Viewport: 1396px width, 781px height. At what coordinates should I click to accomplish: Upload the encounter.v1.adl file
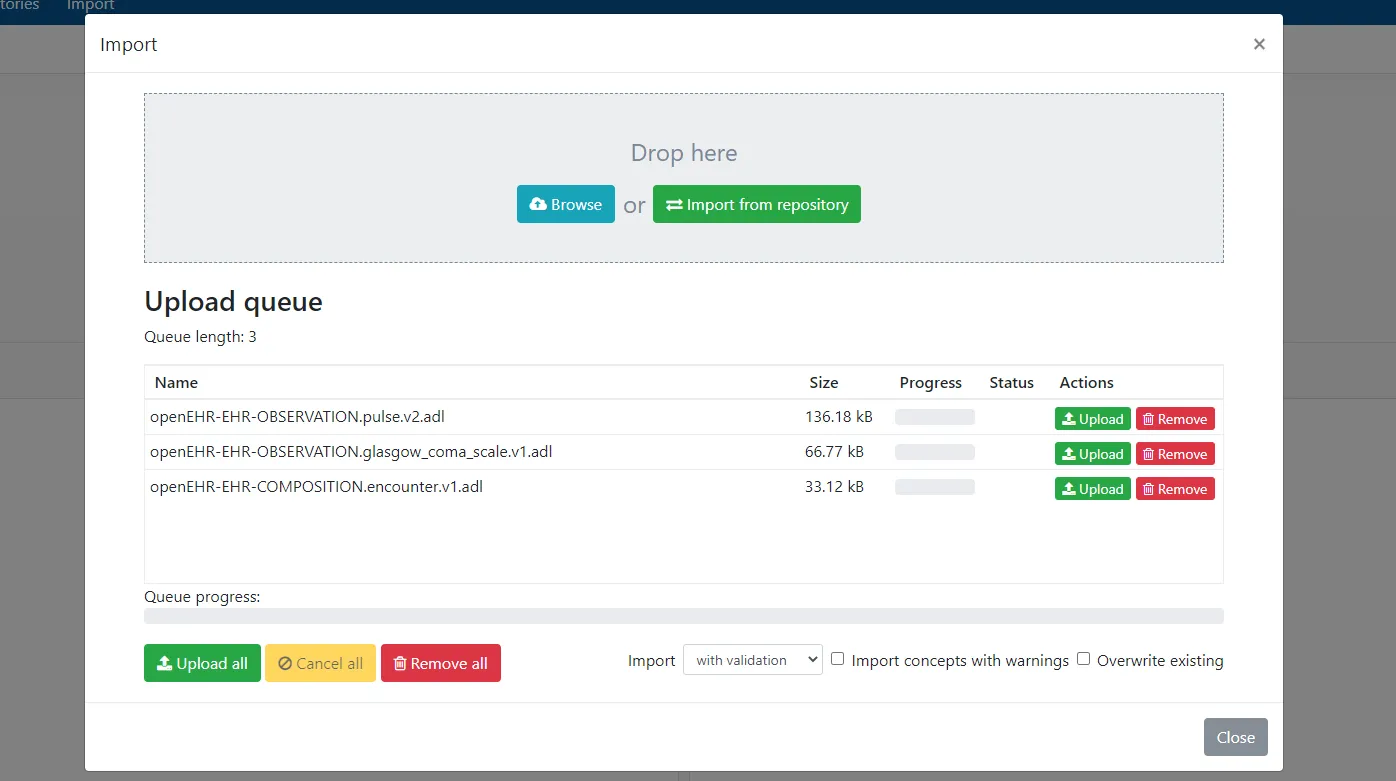1092,489
